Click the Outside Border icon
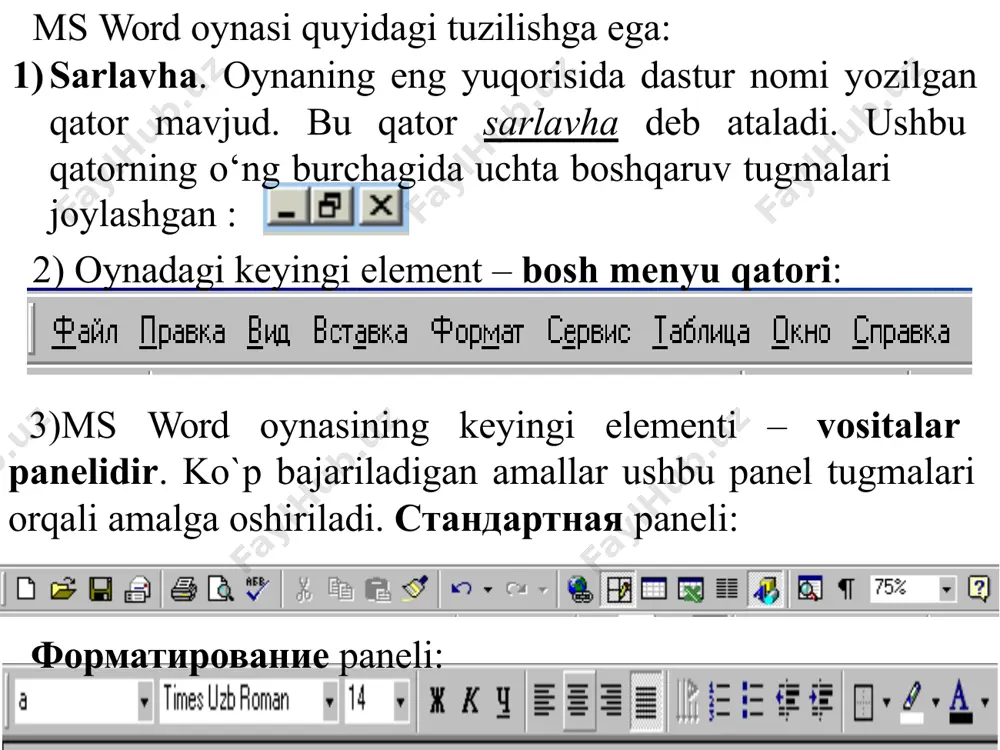 (x=864, y=702)
